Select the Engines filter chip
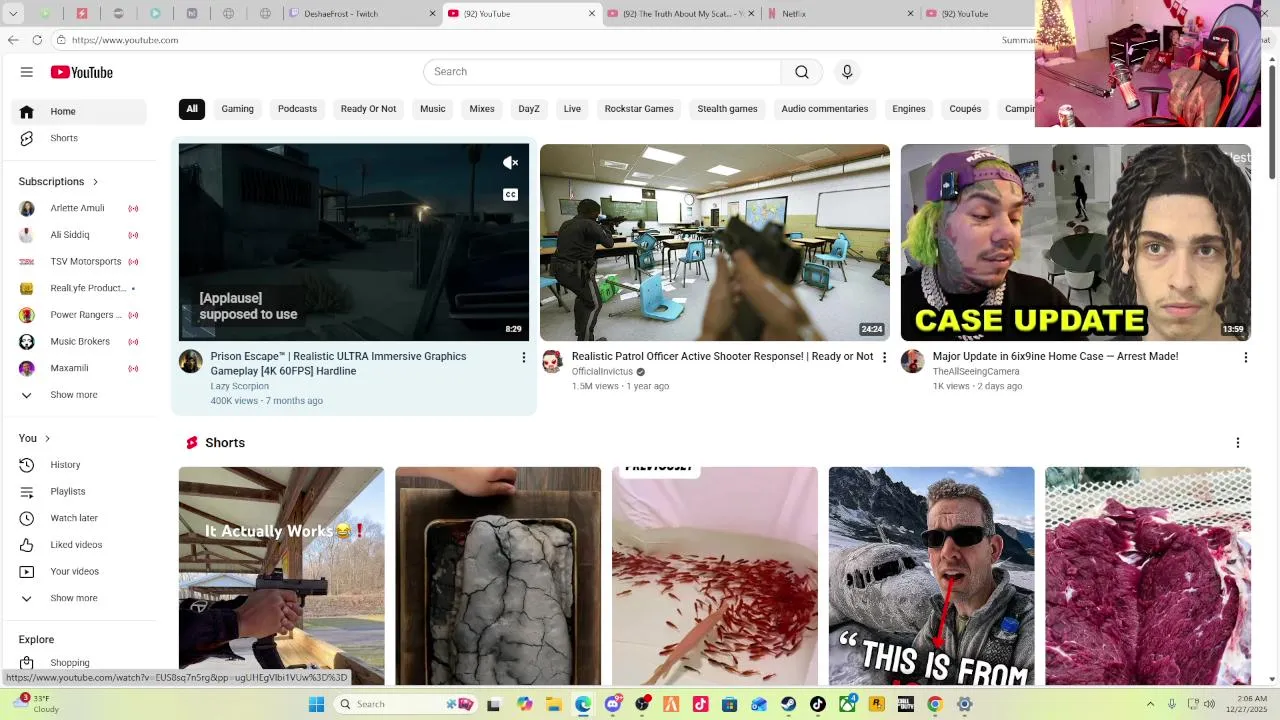The image size is (1280, 720). tap(909, 109)
